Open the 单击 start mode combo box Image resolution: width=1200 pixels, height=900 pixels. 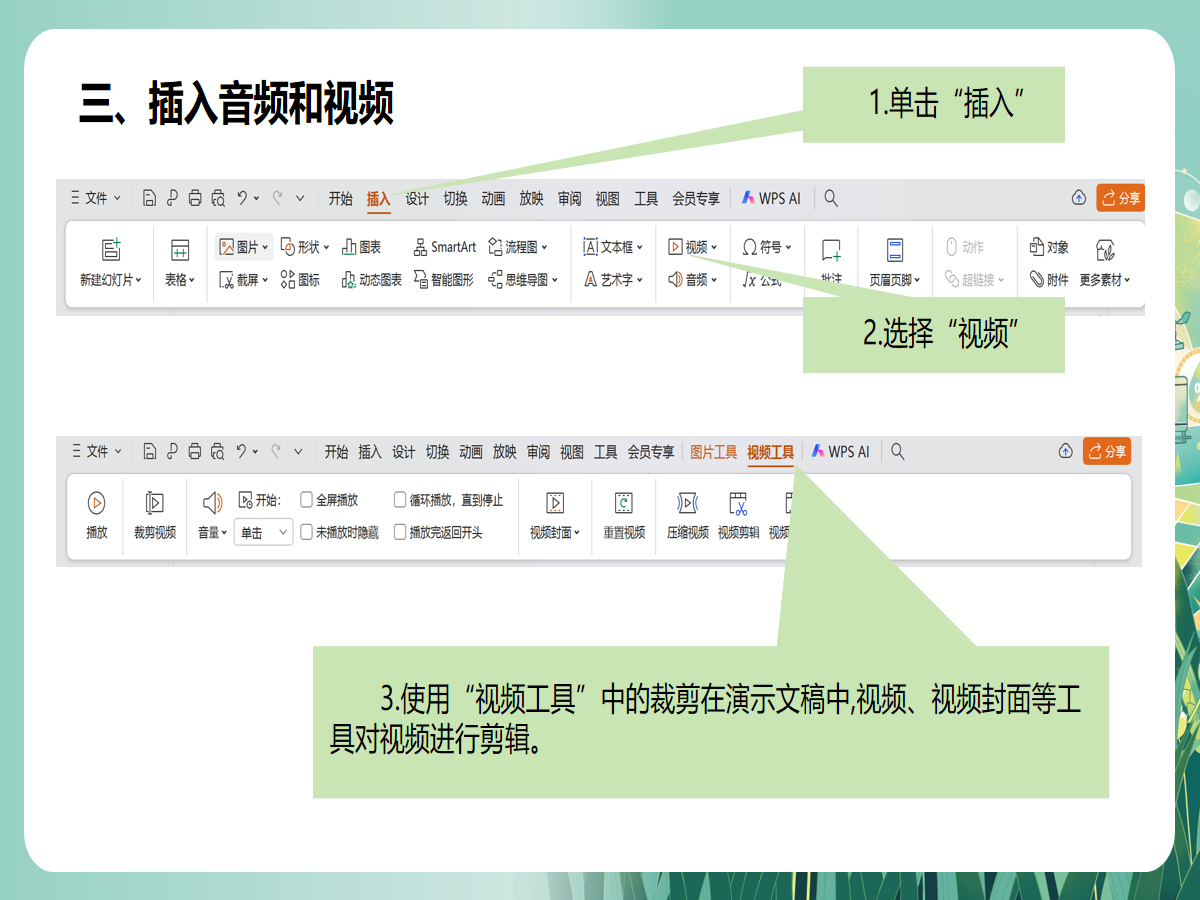pyautogui.click(x=263, y=533)
